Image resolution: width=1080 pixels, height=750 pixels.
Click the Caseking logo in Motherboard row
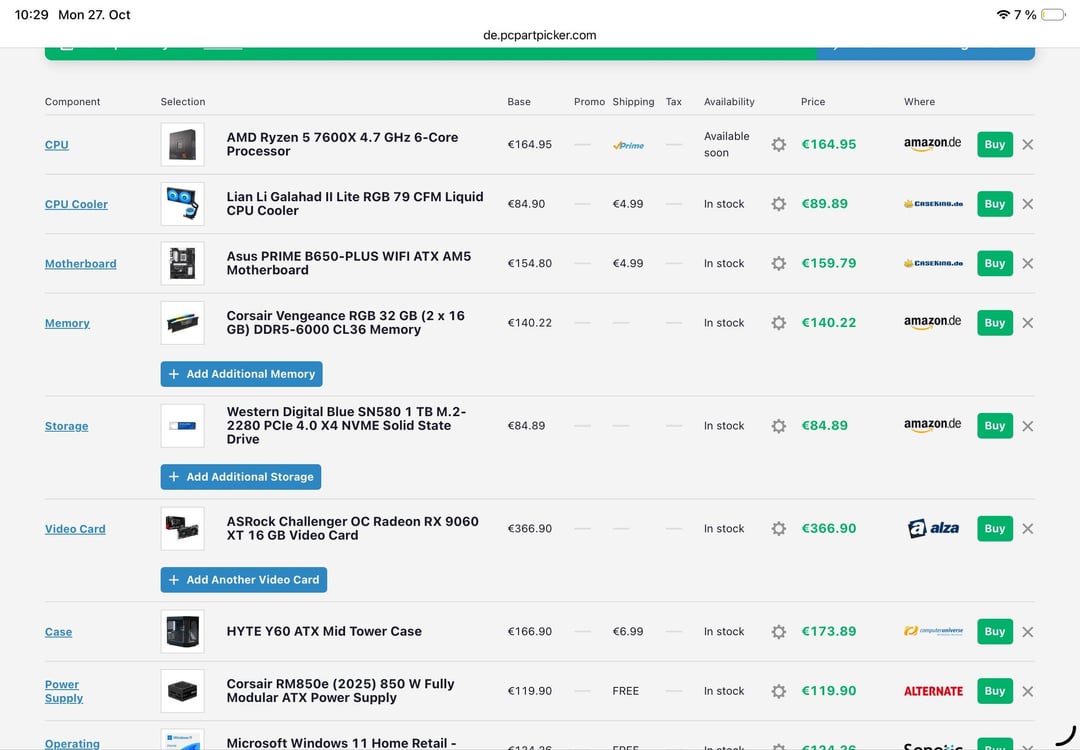point(932,263)
